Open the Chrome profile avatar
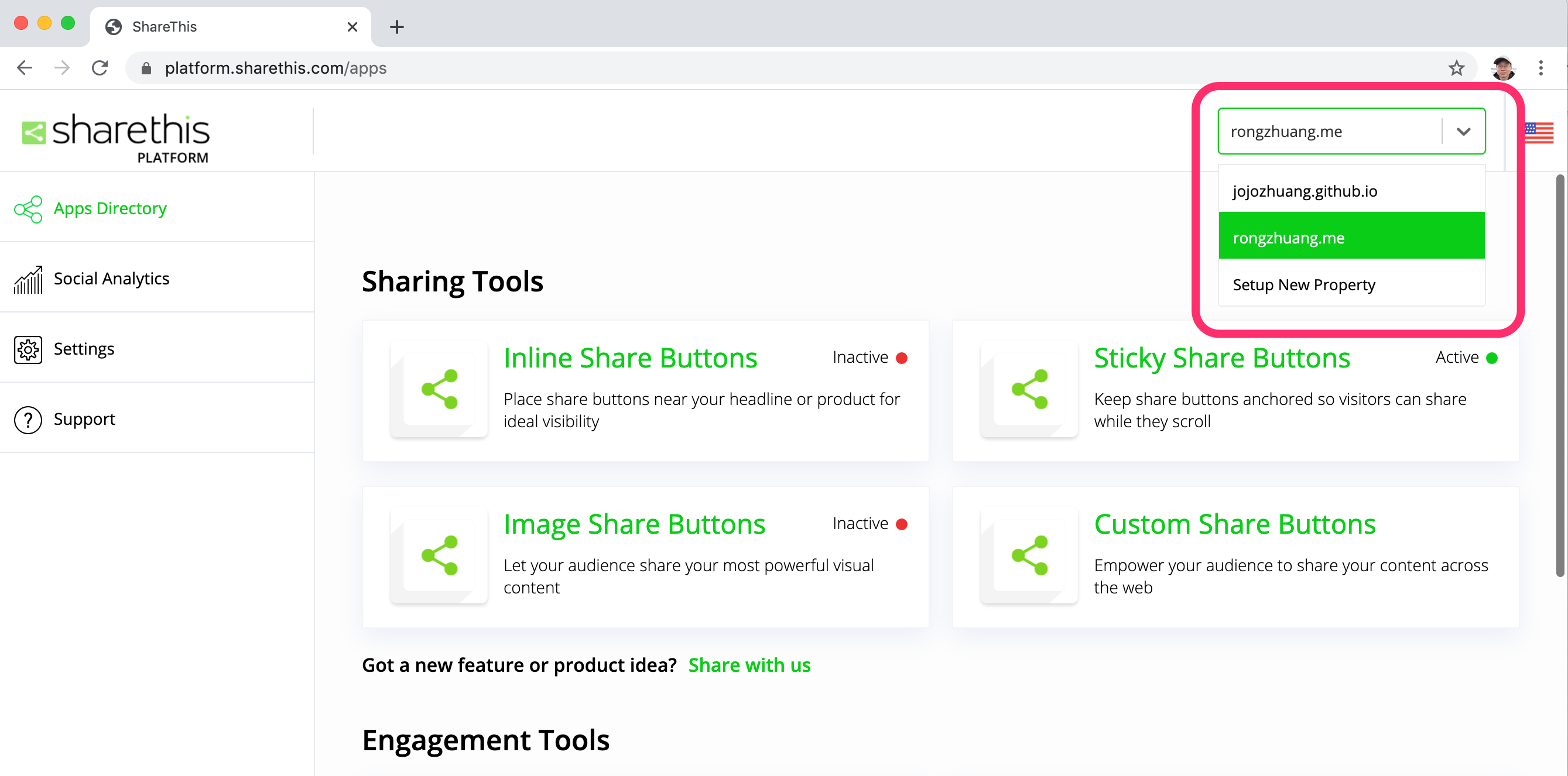1568x776 pixels. tap(1503, 67)
